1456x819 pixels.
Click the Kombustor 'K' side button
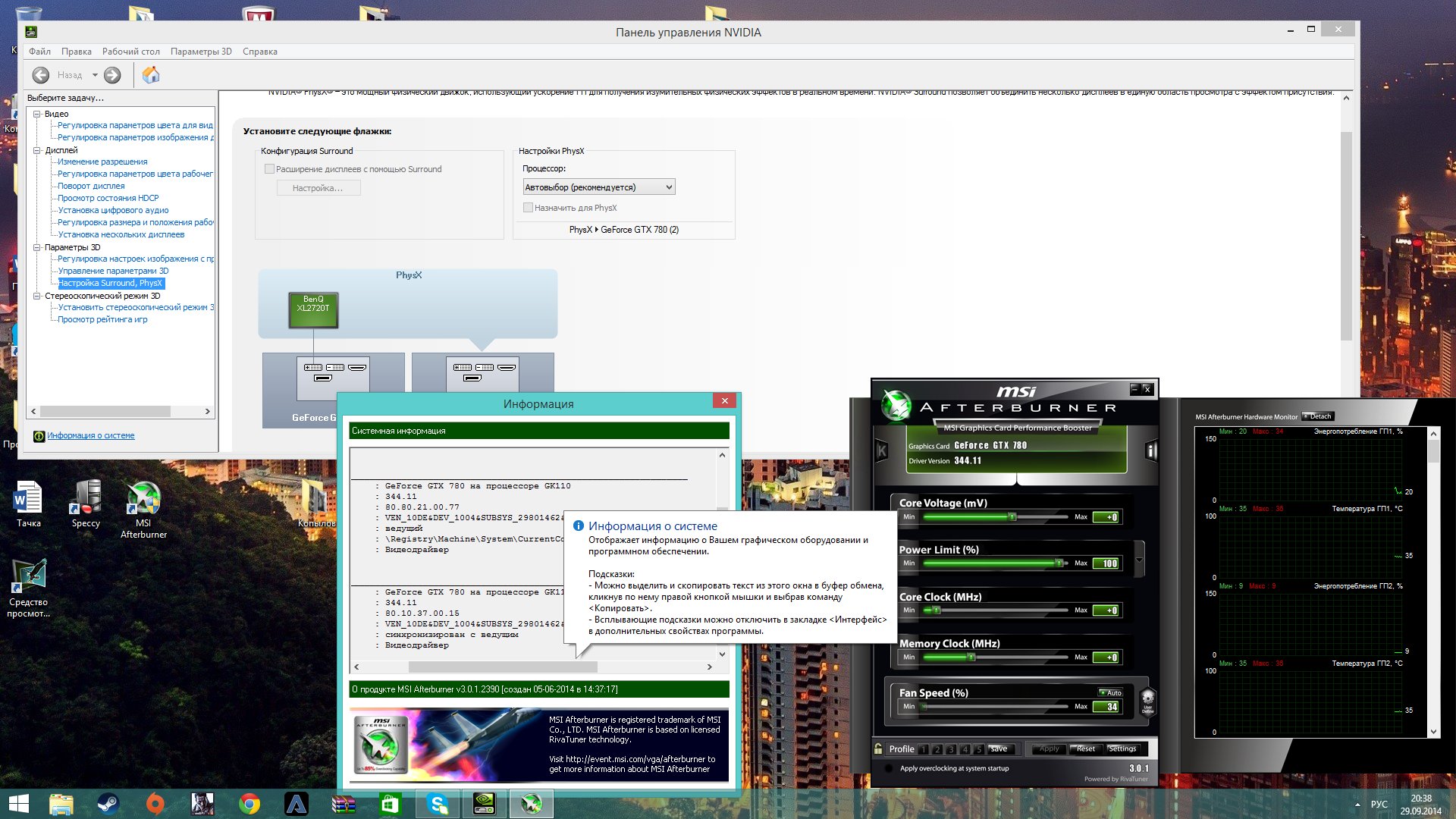pos(881,450)
